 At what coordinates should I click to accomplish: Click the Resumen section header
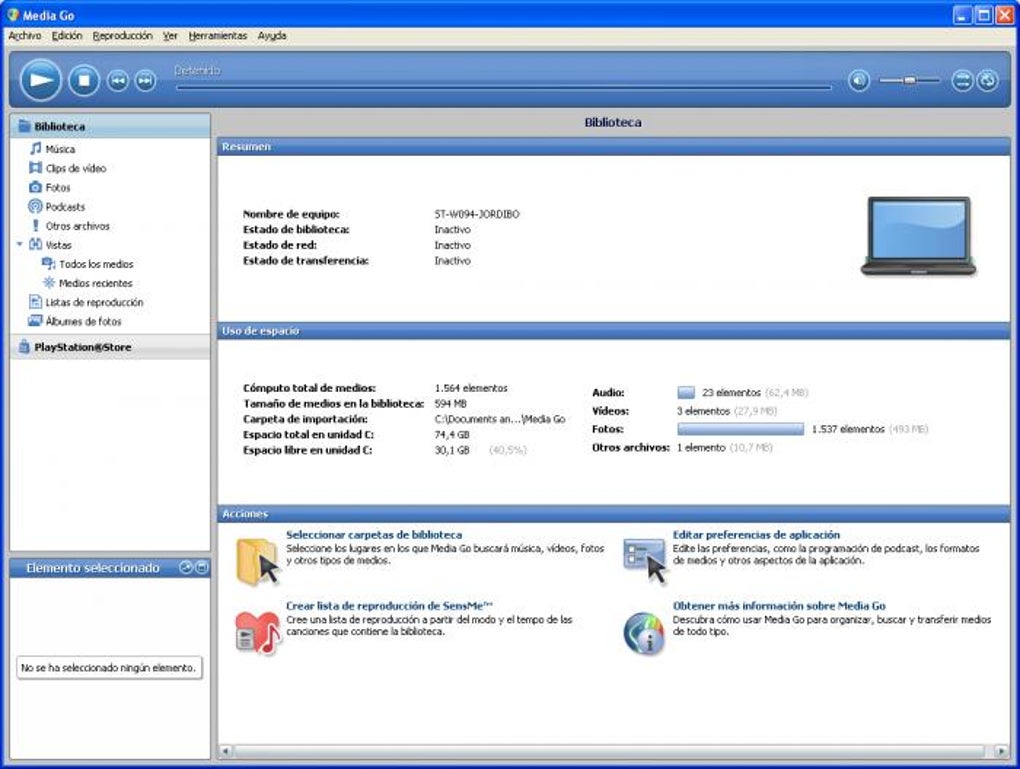(x=613, y=146)
